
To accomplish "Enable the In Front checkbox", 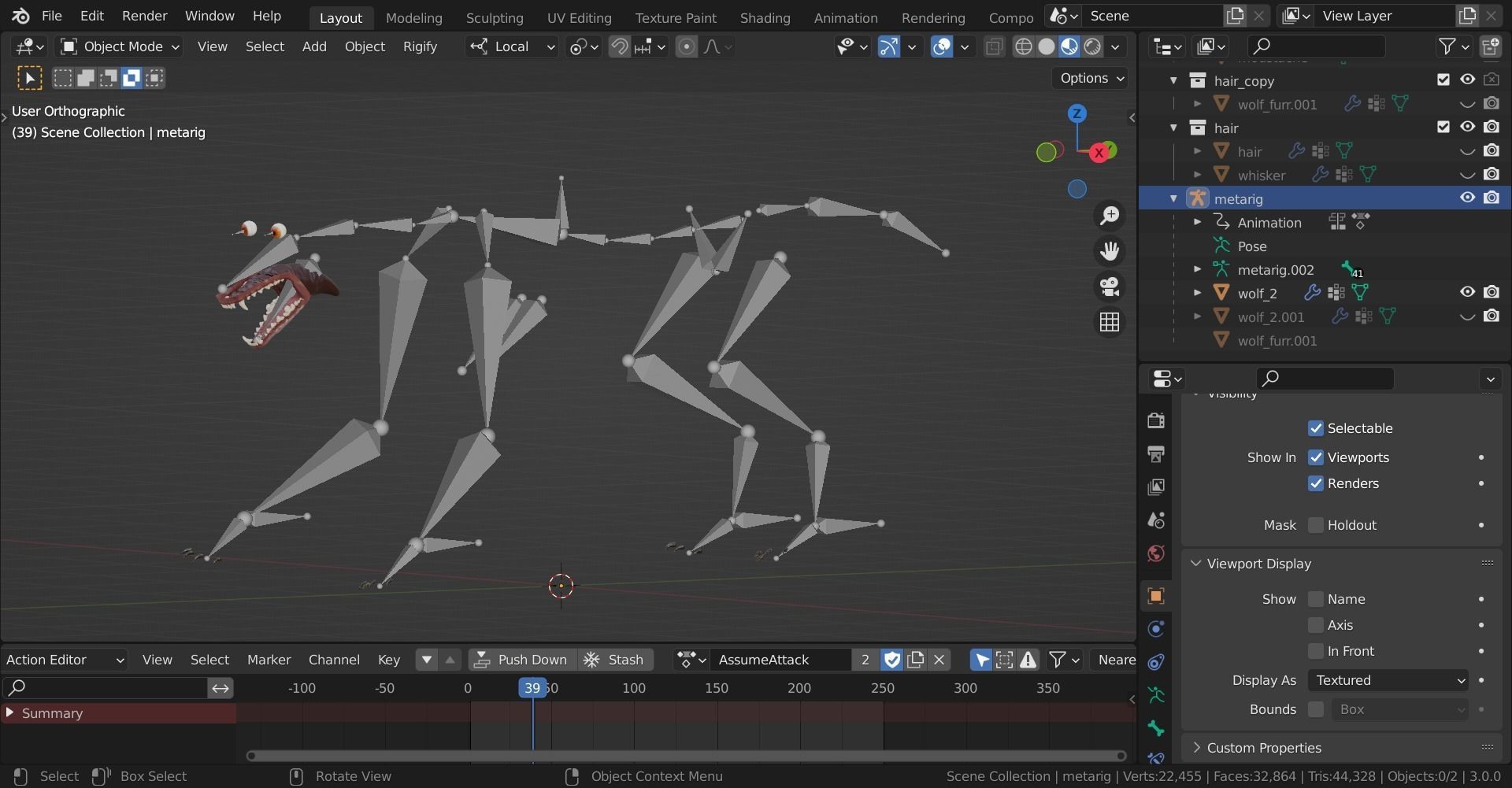I will tap(1316, 651).
